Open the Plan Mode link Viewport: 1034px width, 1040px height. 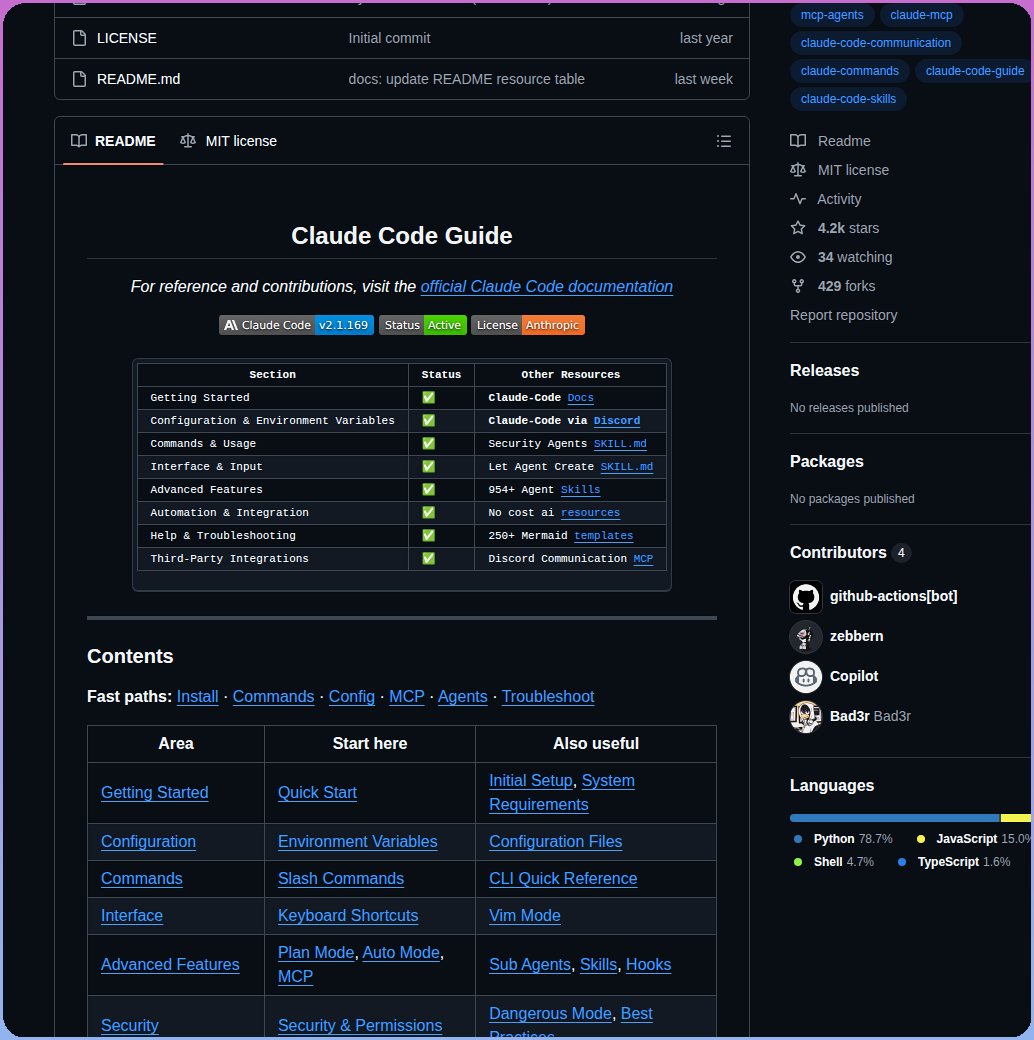point(316,953)
